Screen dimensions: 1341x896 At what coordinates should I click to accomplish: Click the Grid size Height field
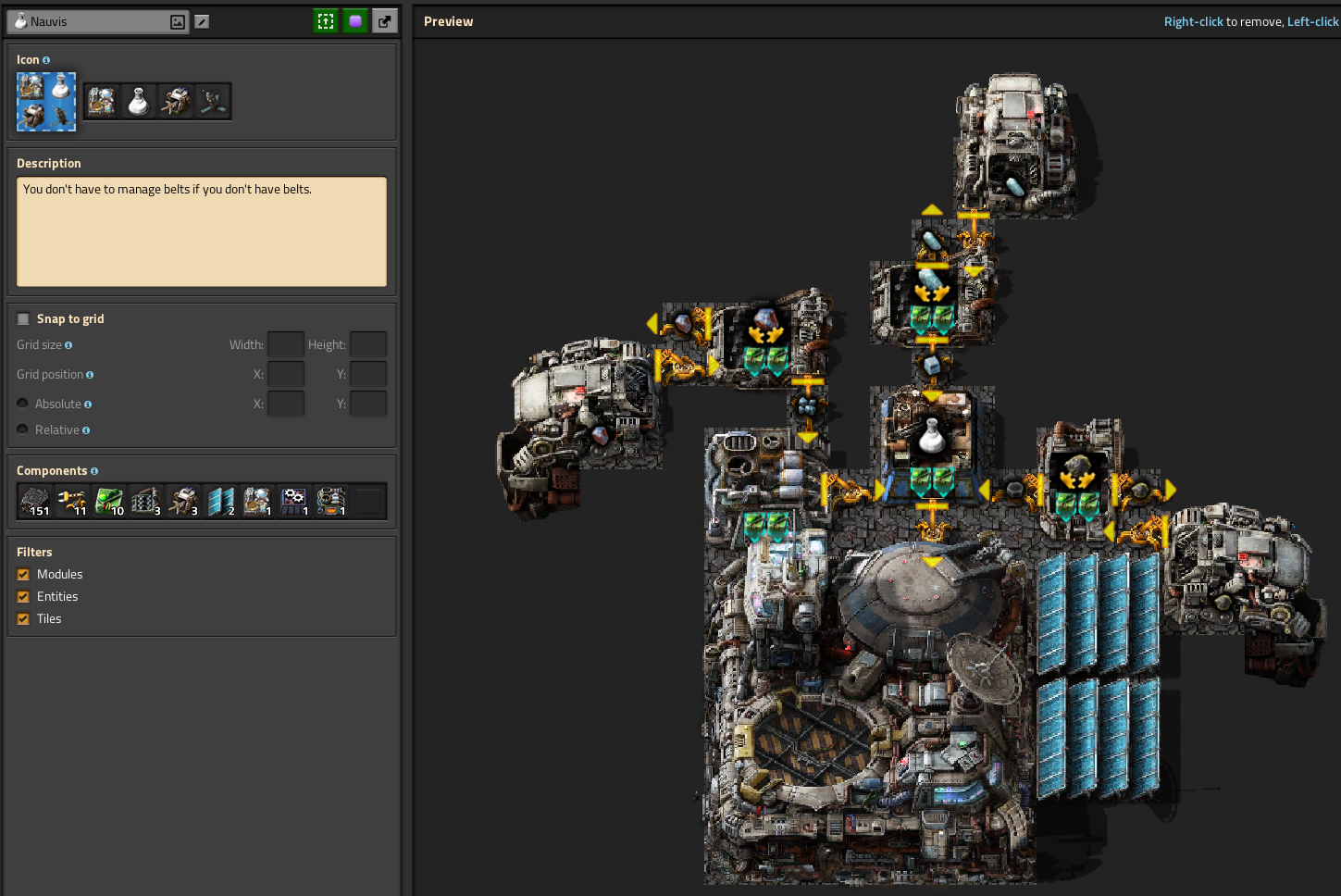pos(368,344)
